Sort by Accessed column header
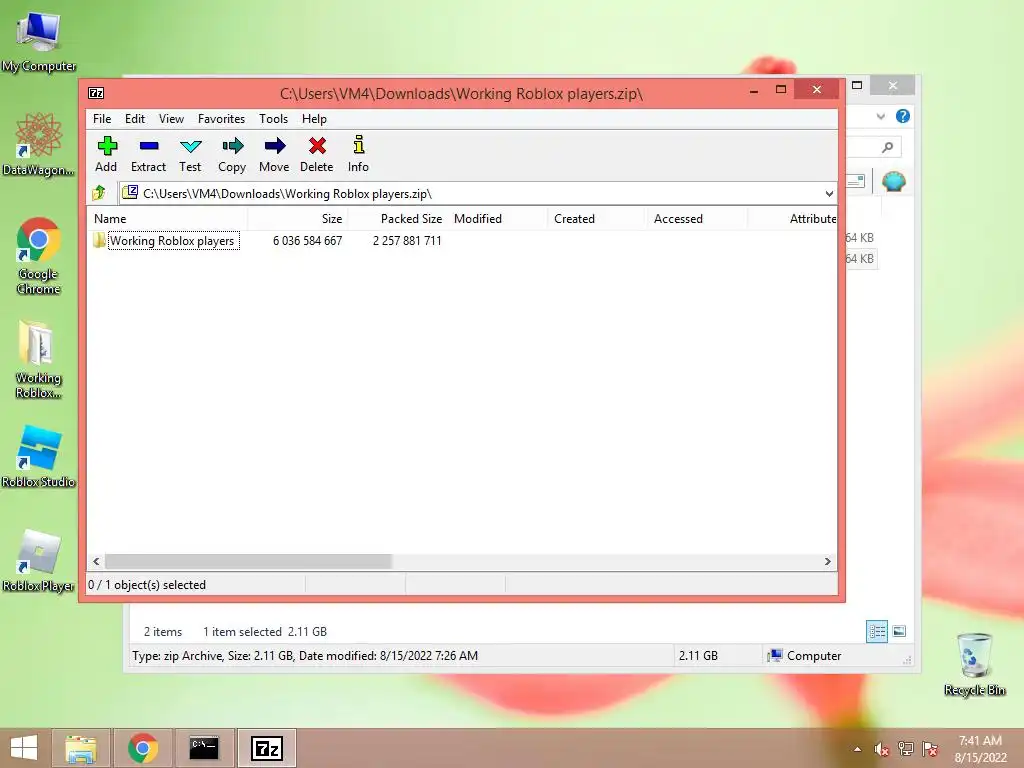 [697, 219]
